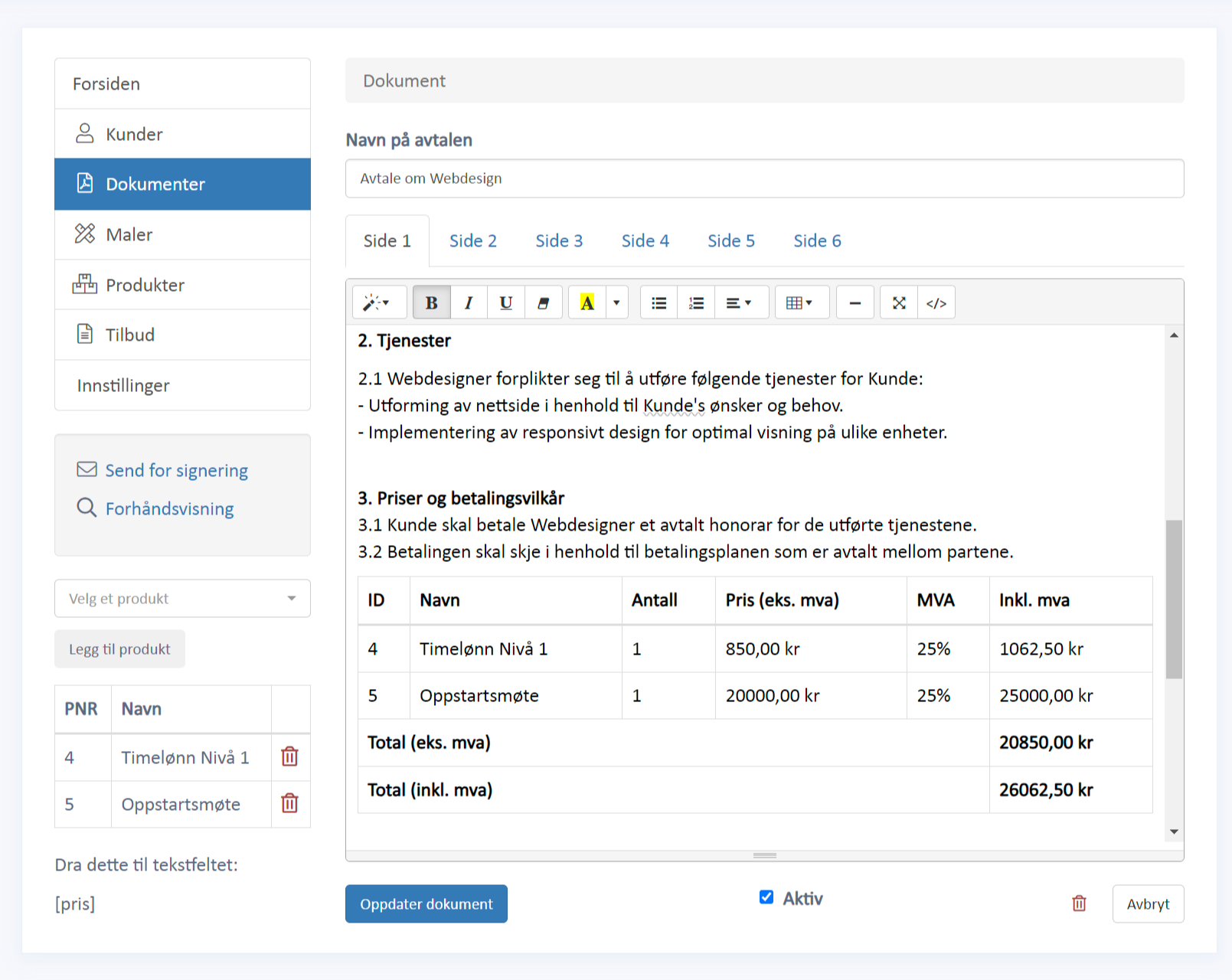Image resolution: width=1232 pixels, height=980 pixels.
Task: Switch to Side 1 tab
Action: pos(387,241)
